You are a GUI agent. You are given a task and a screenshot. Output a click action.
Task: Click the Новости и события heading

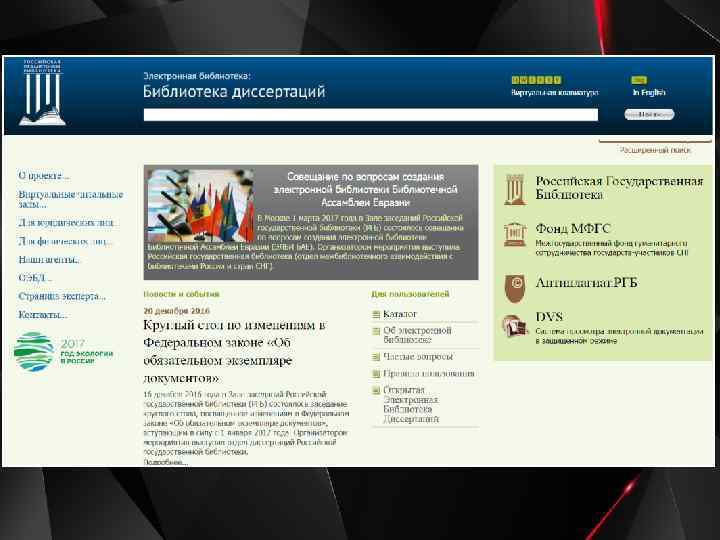coord(181,294)
